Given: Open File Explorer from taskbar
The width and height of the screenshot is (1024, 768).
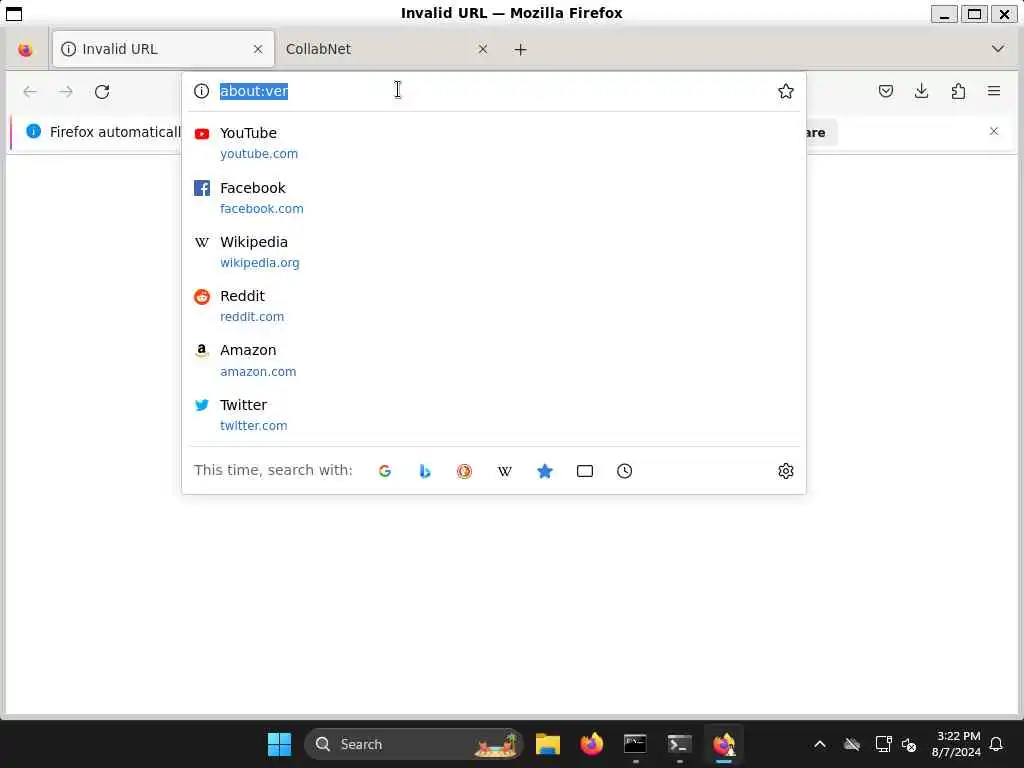Looking at the screenshot, I should [547, 744].
